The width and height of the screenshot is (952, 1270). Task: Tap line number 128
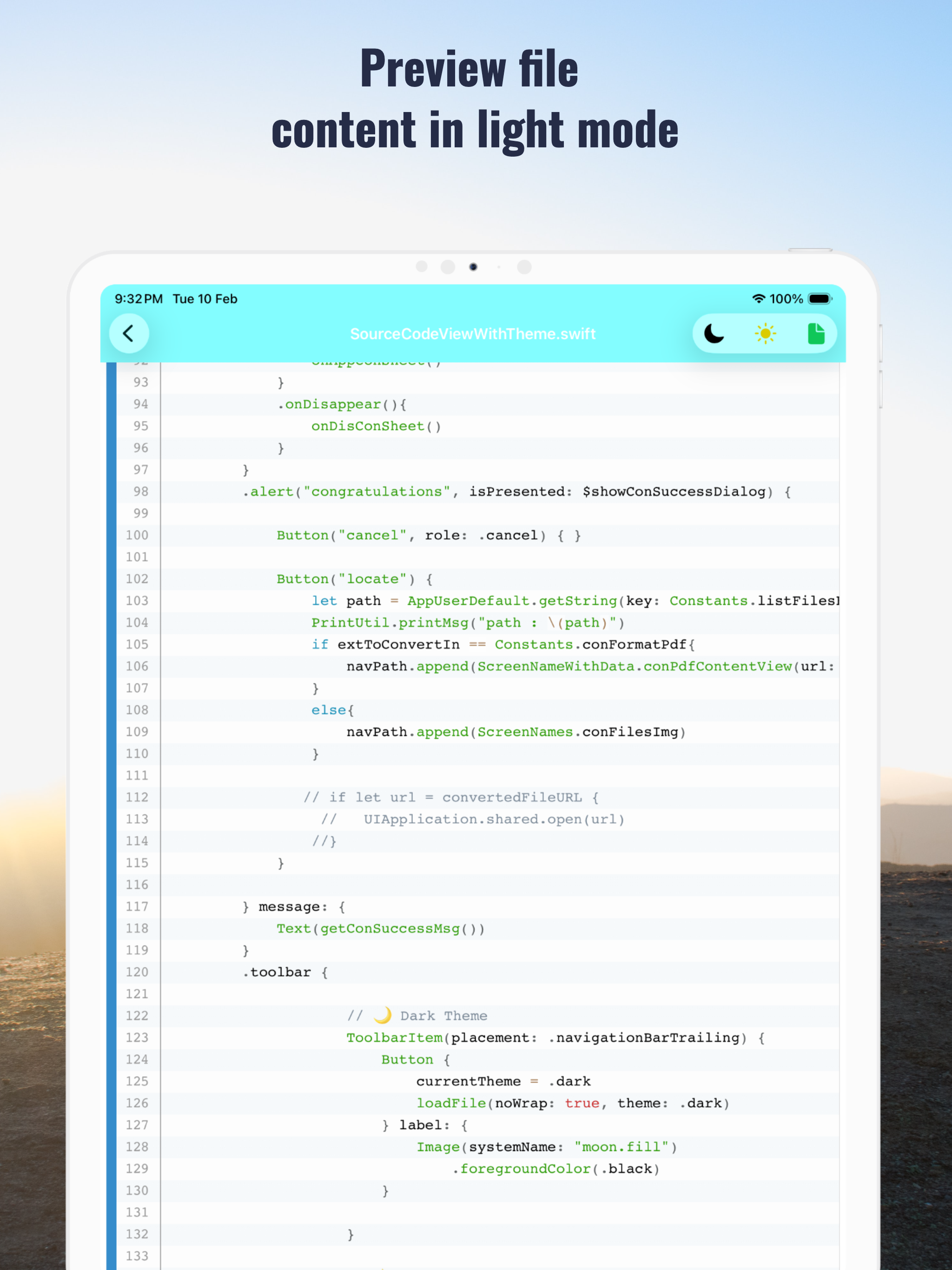pyautogui.click(x=137, y=1146)
